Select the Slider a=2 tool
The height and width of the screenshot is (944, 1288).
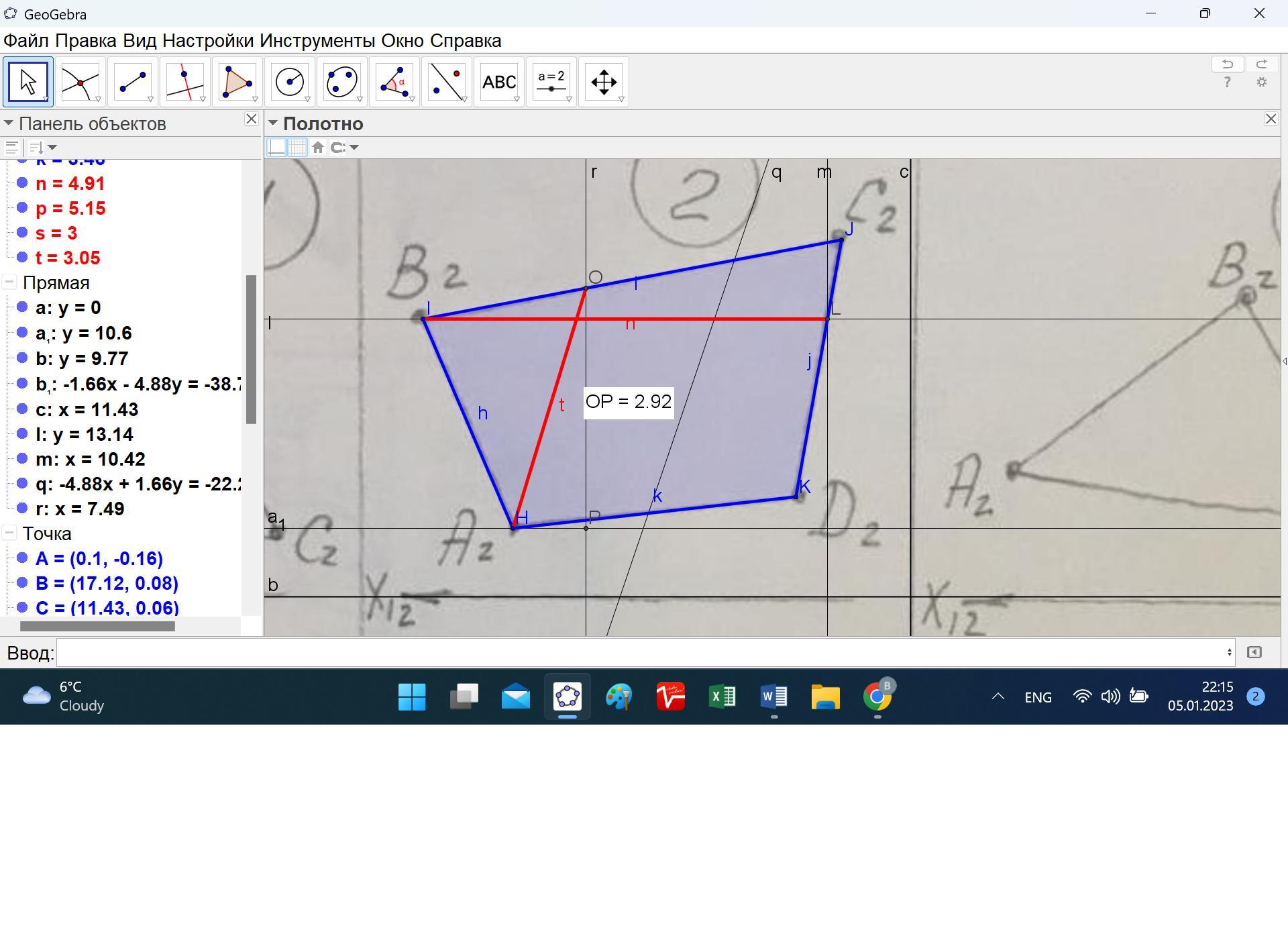pyautogui.click(x=551, y=82)
